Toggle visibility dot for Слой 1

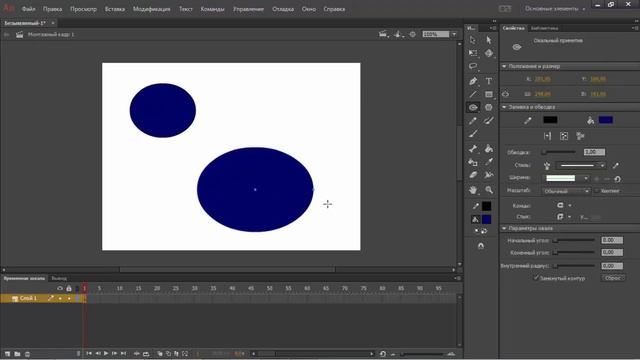point(60,298)
